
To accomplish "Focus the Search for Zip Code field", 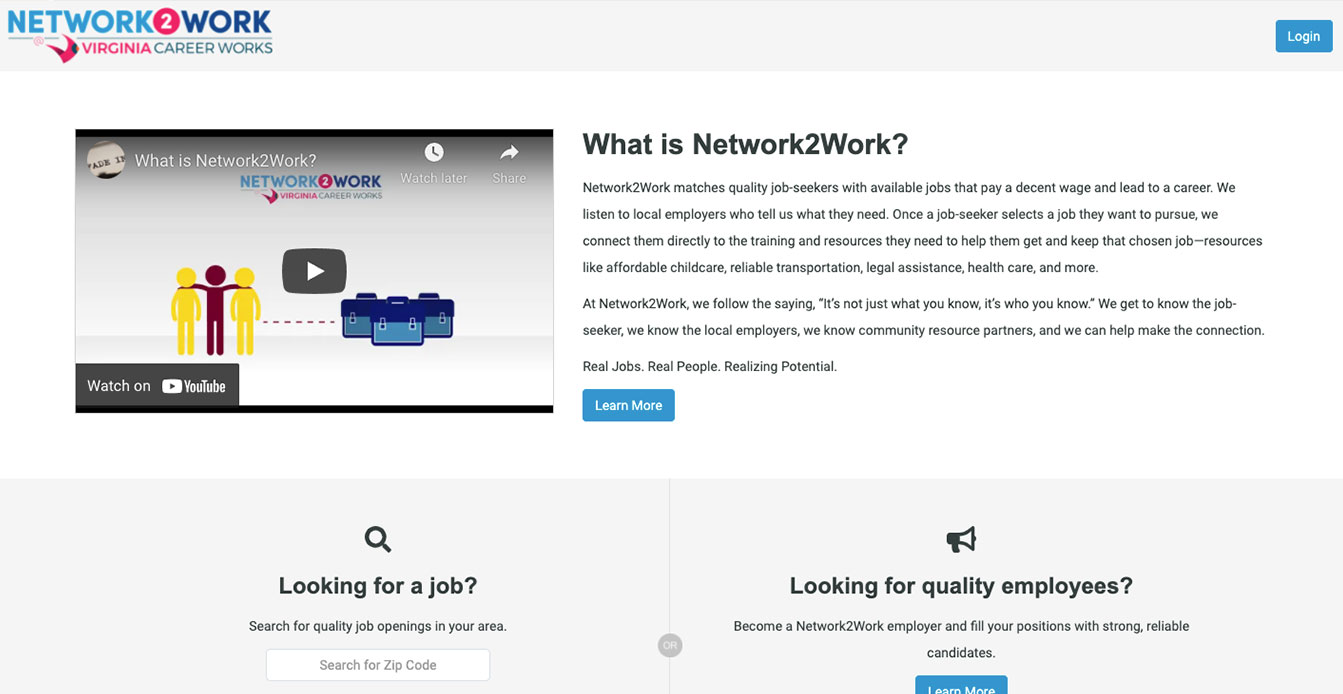I will click(378, 665).
